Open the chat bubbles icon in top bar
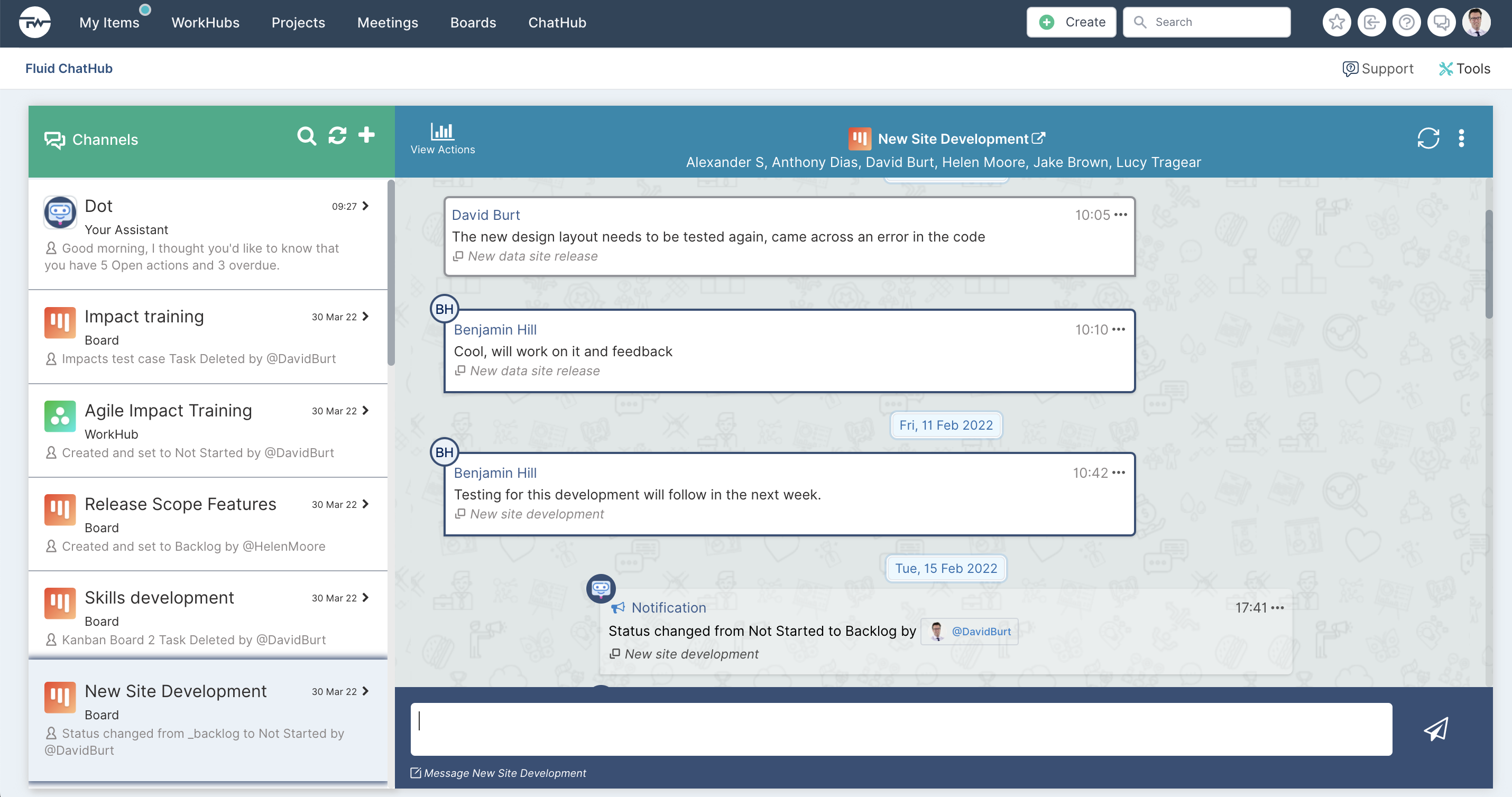 tap(1441, 22)
